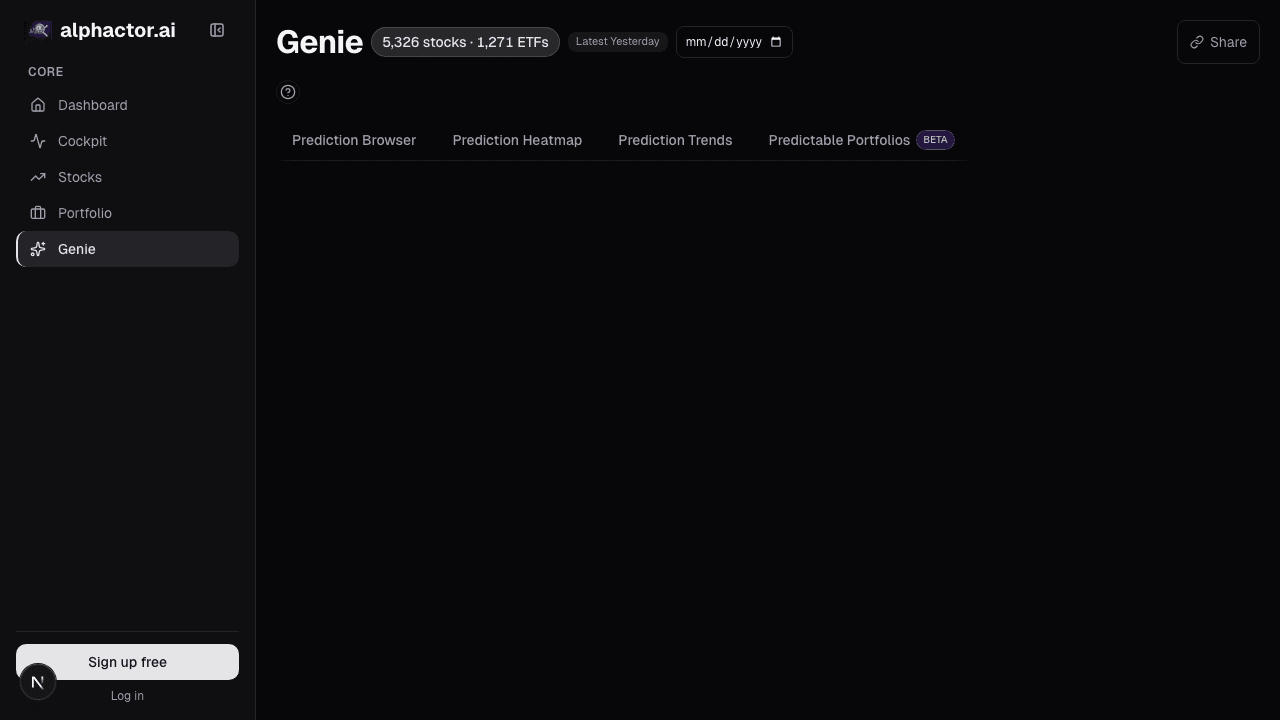
Task: Click the mm/dd/yyyy date input field
Action: (x=734, y=42)
